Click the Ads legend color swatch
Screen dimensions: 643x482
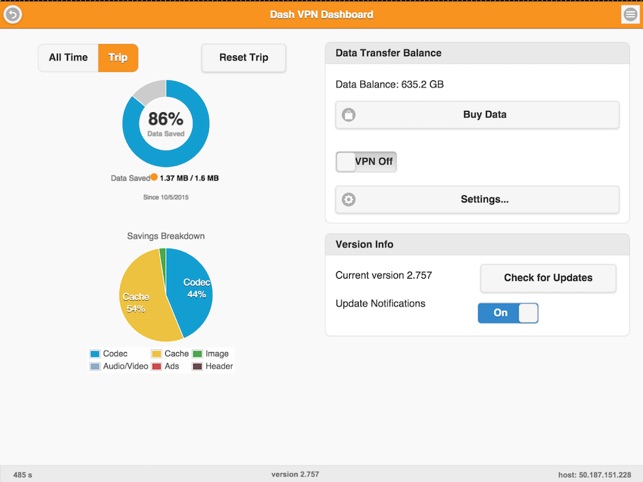point(156,366)
